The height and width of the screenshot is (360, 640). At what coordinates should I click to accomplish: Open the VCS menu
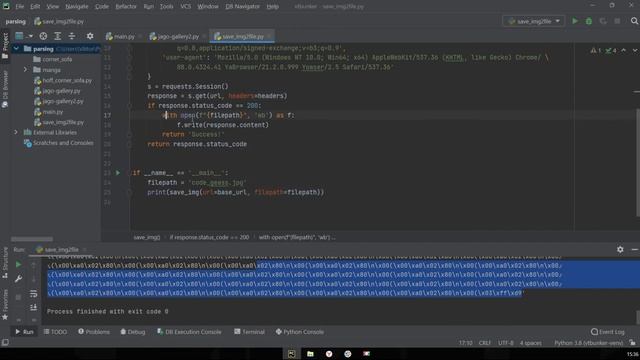185,7
